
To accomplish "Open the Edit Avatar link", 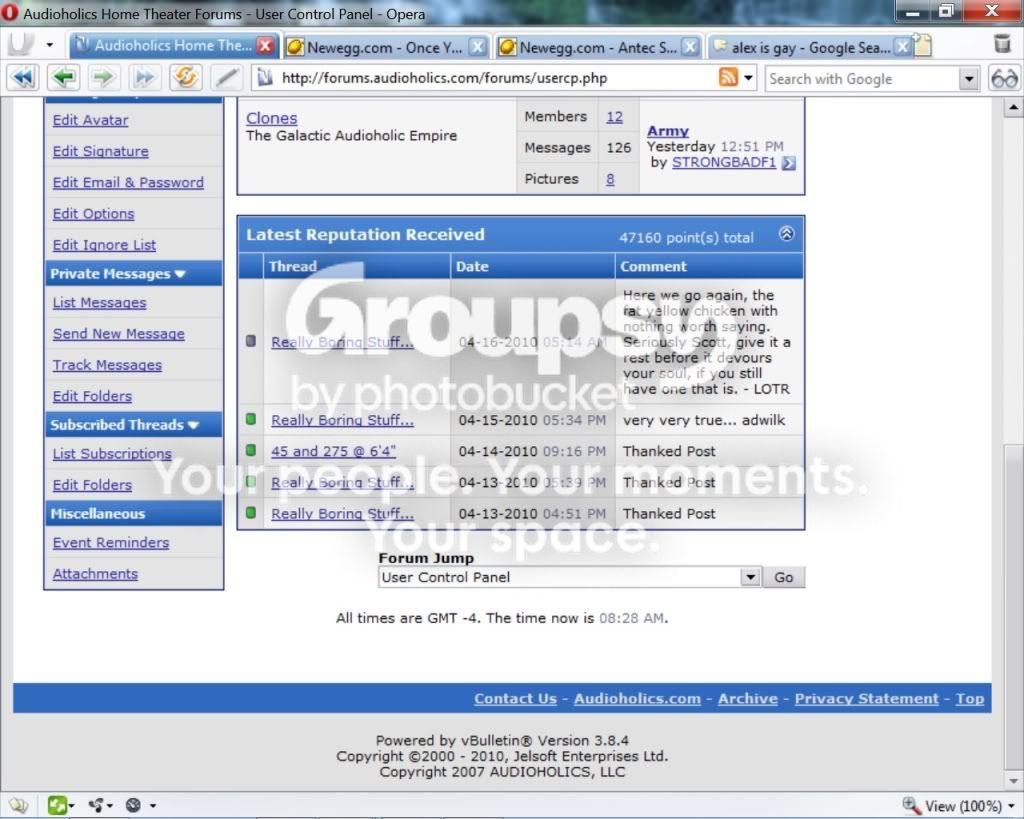I will (x=90, y=120).
